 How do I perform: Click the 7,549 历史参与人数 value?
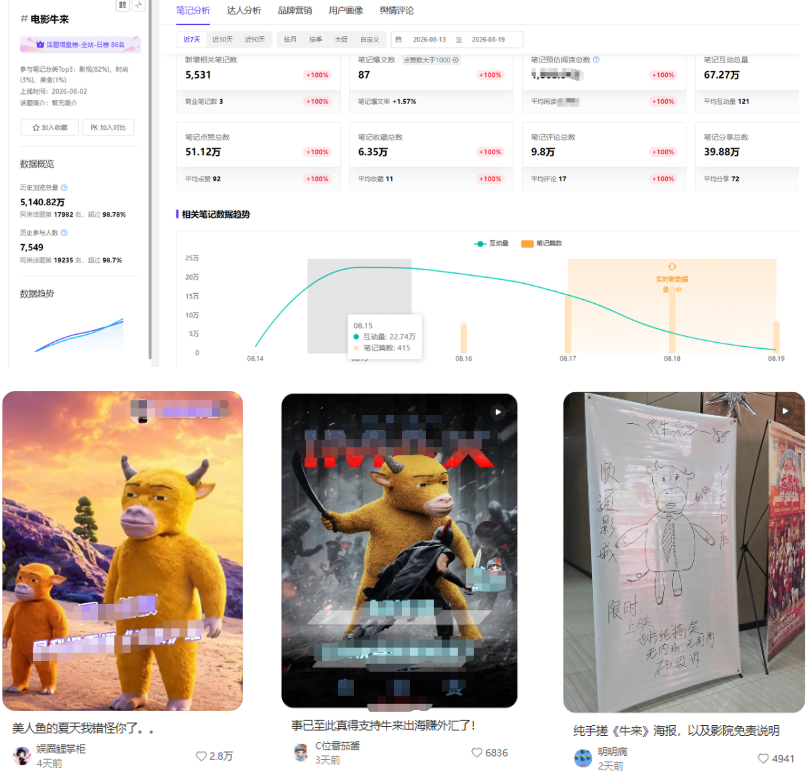click(x=32, y=247)
